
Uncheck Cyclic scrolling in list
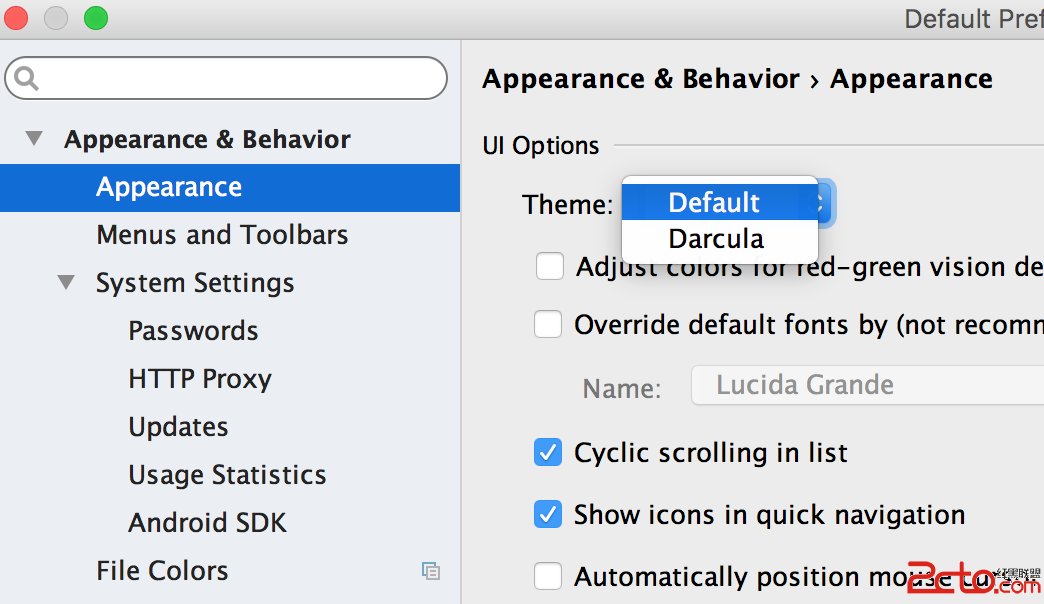coord(548,453)
